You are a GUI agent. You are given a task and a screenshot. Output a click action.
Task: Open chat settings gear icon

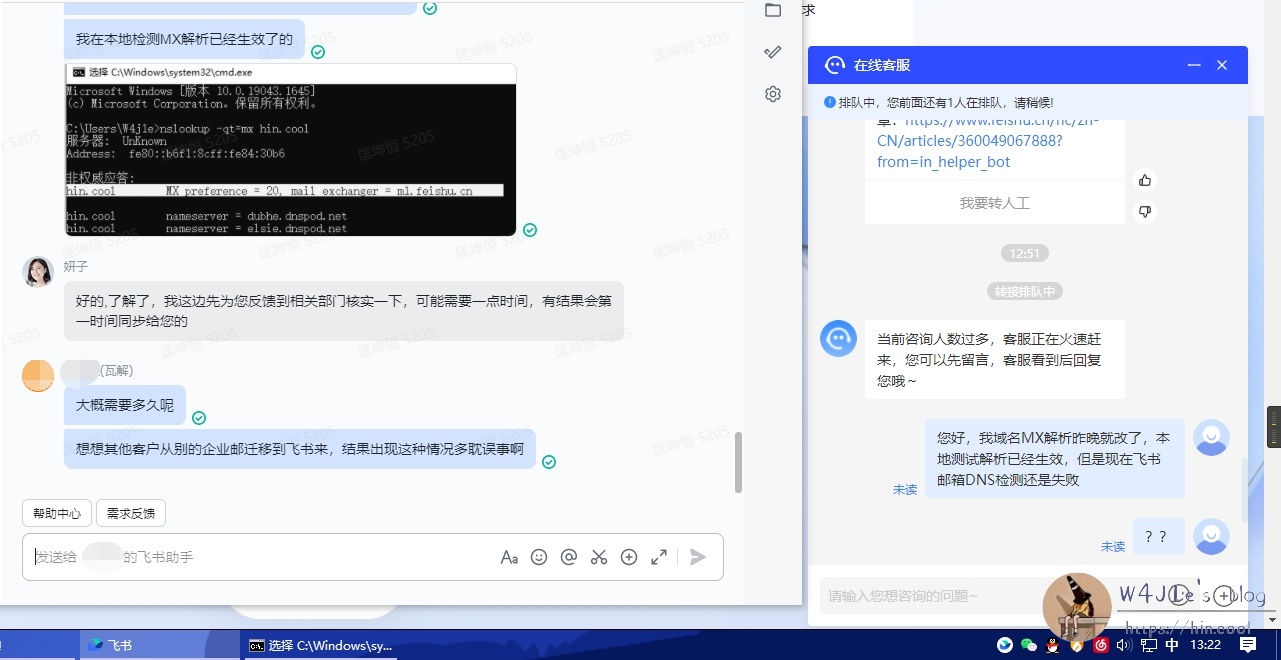coord(772,94)
